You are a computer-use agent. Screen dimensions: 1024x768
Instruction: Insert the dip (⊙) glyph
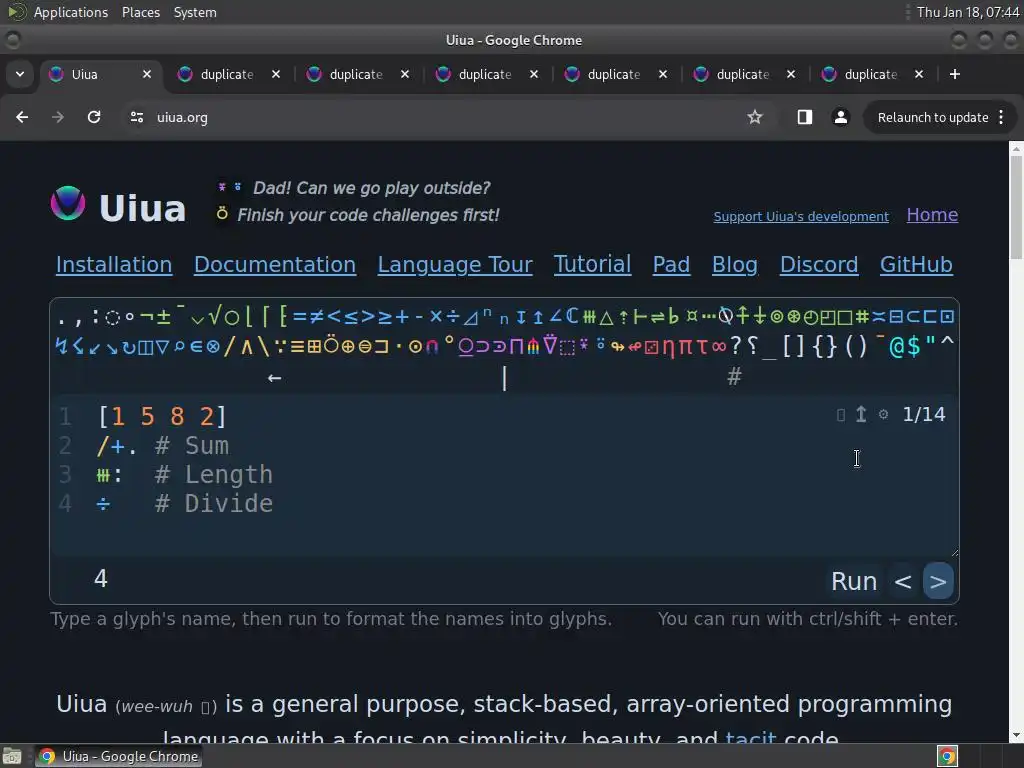[x=415, y=347]
